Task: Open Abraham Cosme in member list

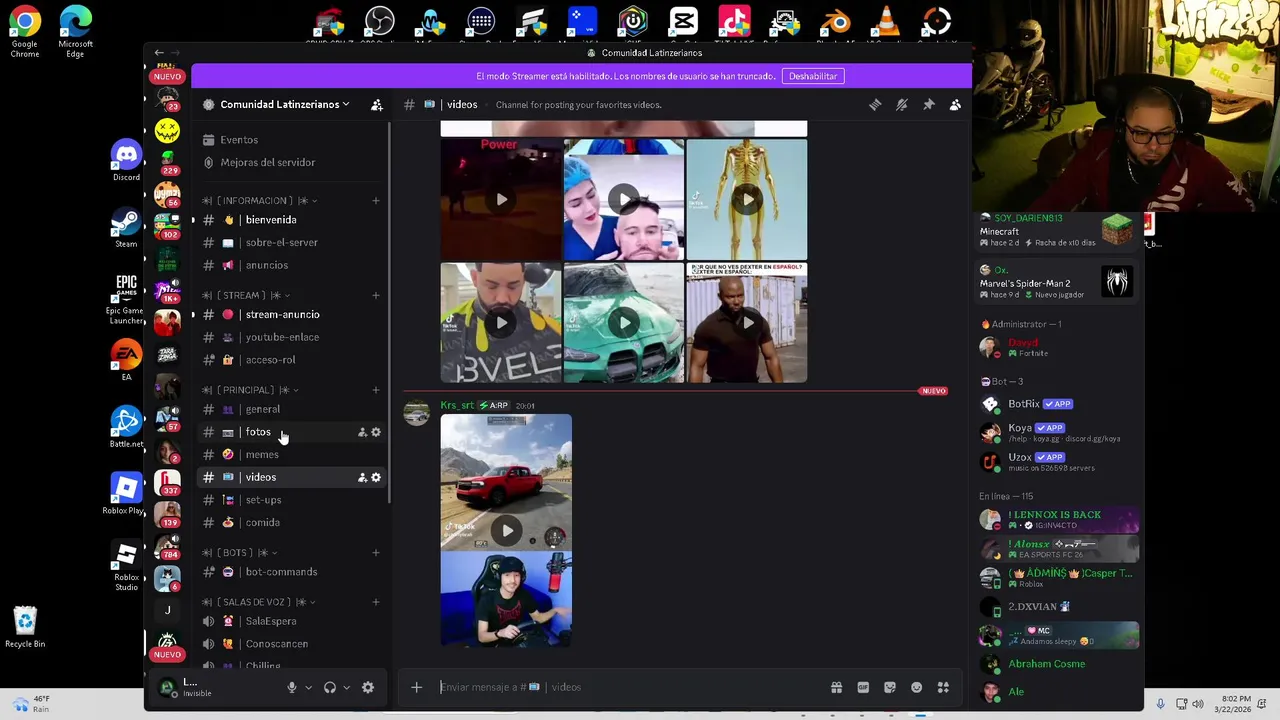Action: 1058,664
